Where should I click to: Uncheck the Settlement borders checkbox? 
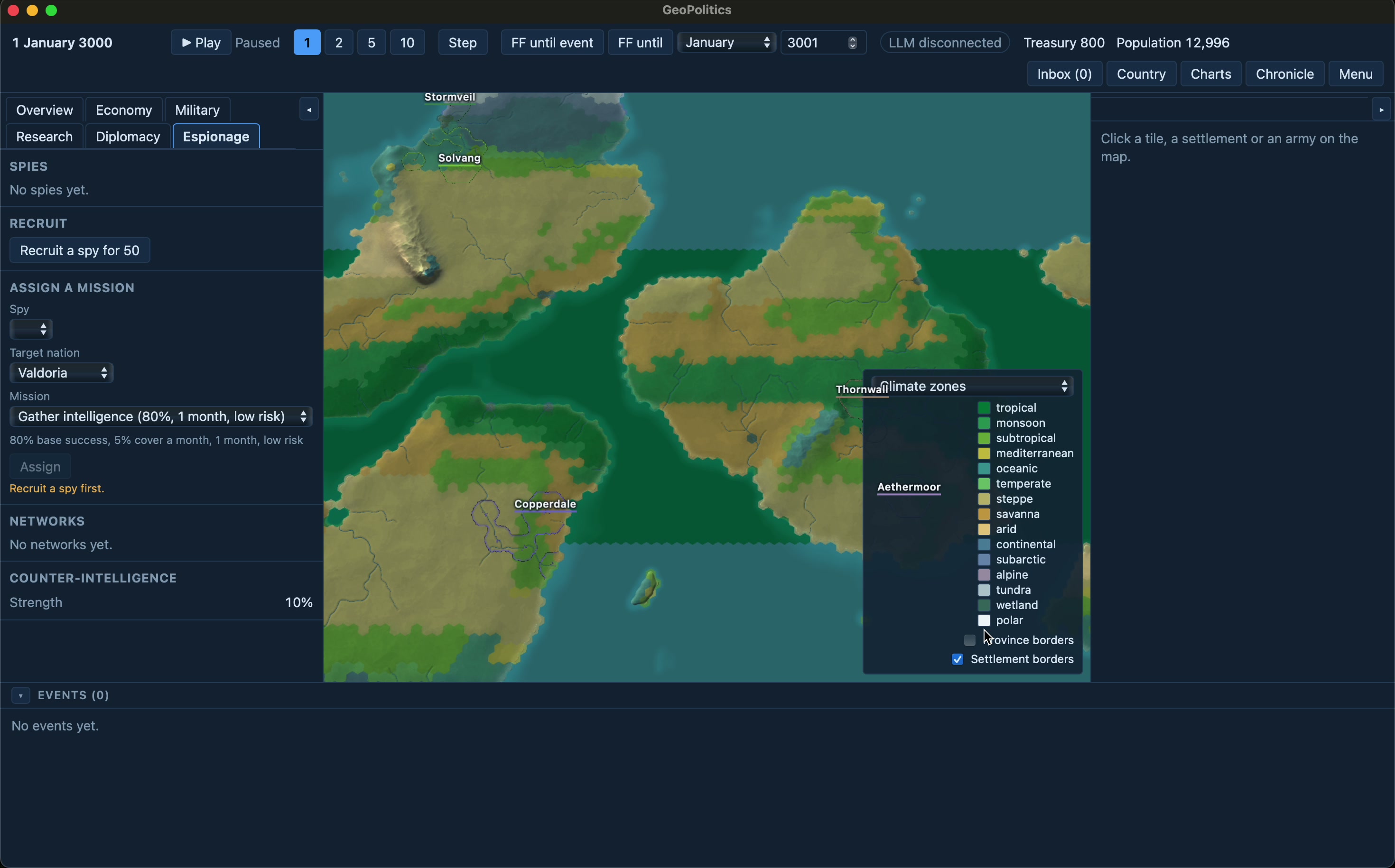coord(958,659)
